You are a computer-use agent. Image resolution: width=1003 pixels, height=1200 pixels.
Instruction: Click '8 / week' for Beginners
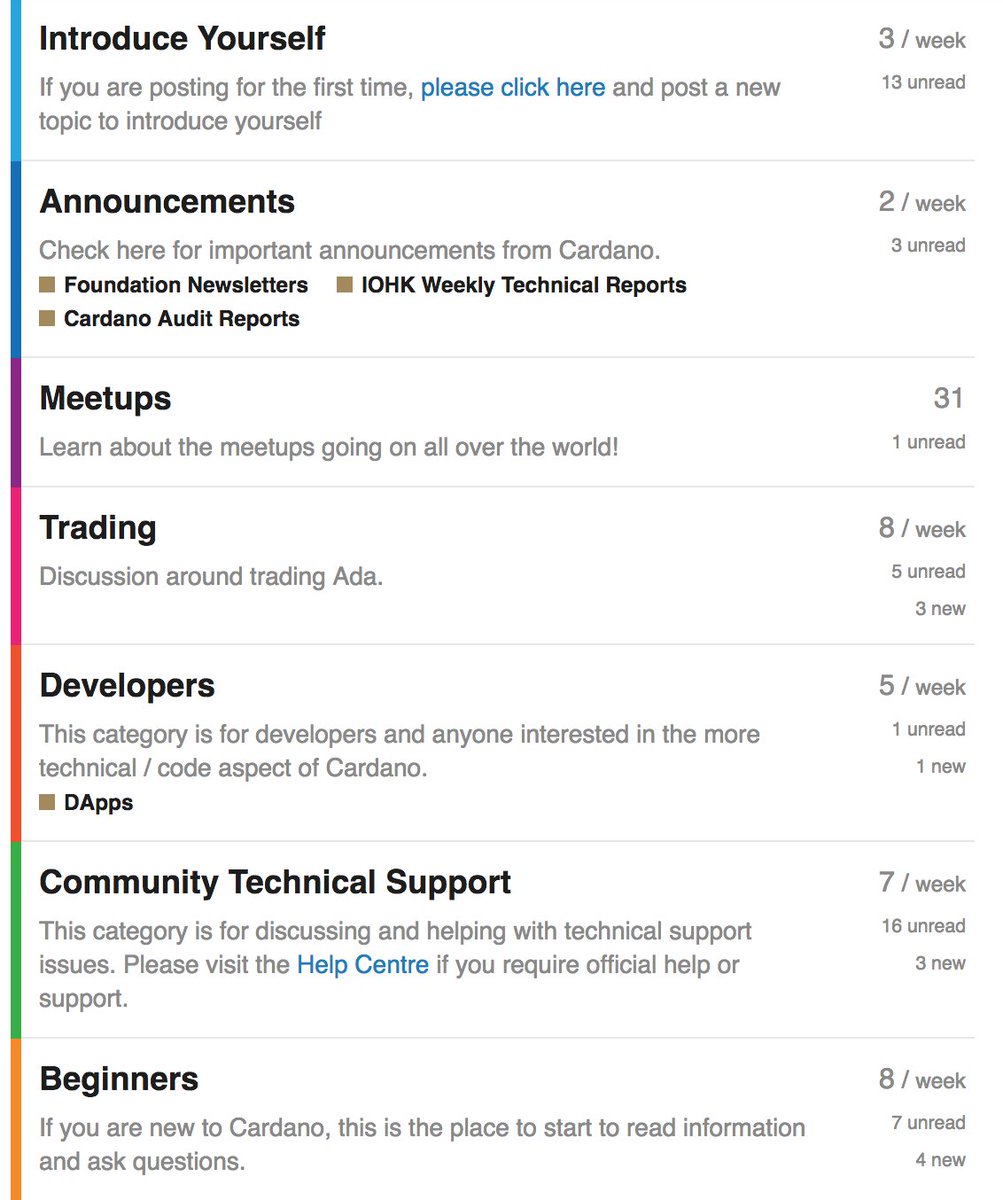click(x=922, y=1080)
